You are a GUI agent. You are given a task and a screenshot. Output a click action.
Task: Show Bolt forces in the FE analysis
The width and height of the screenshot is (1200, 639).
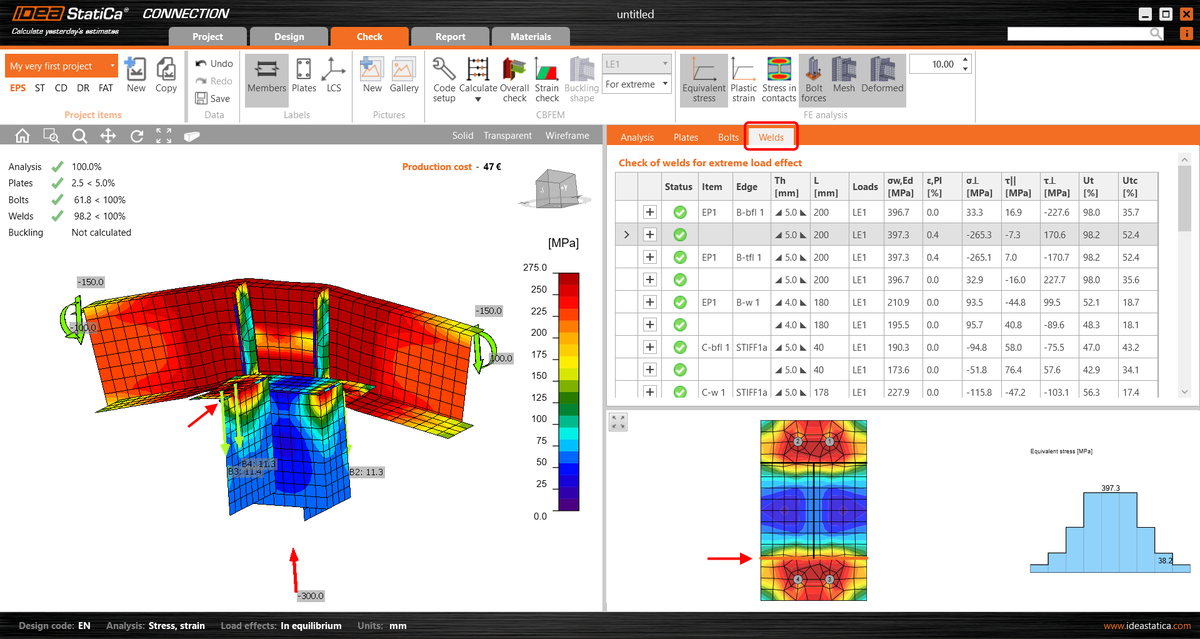[x=813, y=80]
